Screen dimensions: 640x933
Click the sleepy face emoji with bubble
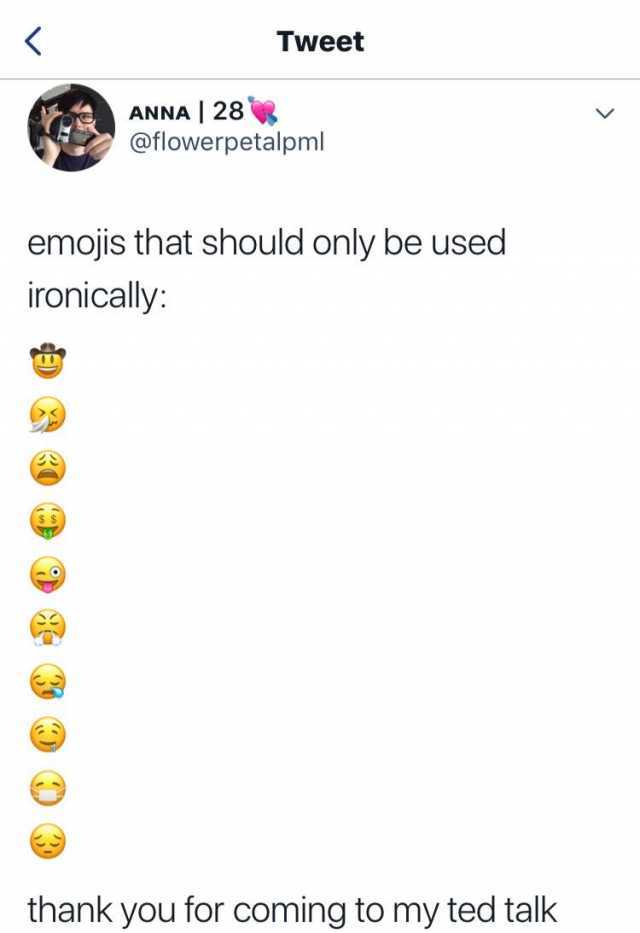click(48, 682)
